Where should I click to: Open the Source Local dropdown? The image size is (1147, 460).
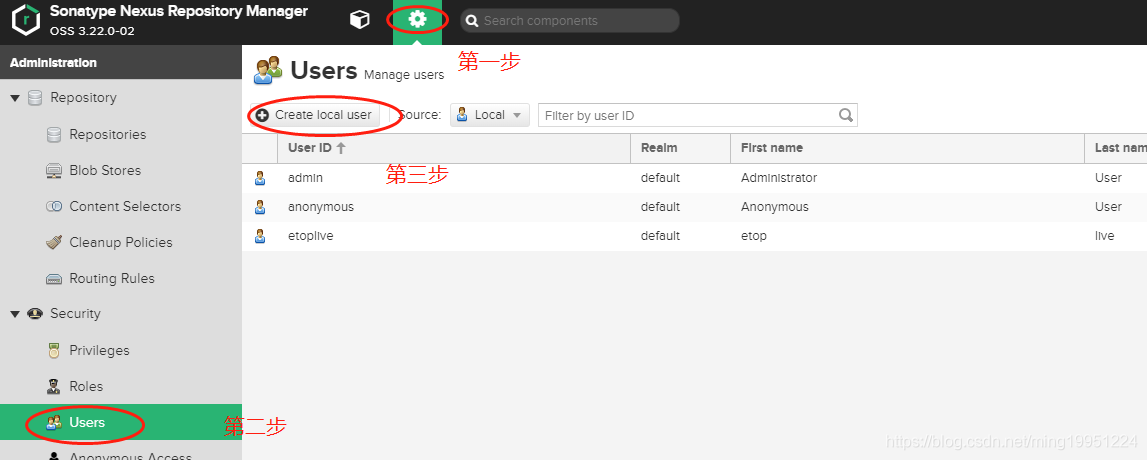click(x=489, y=115)
